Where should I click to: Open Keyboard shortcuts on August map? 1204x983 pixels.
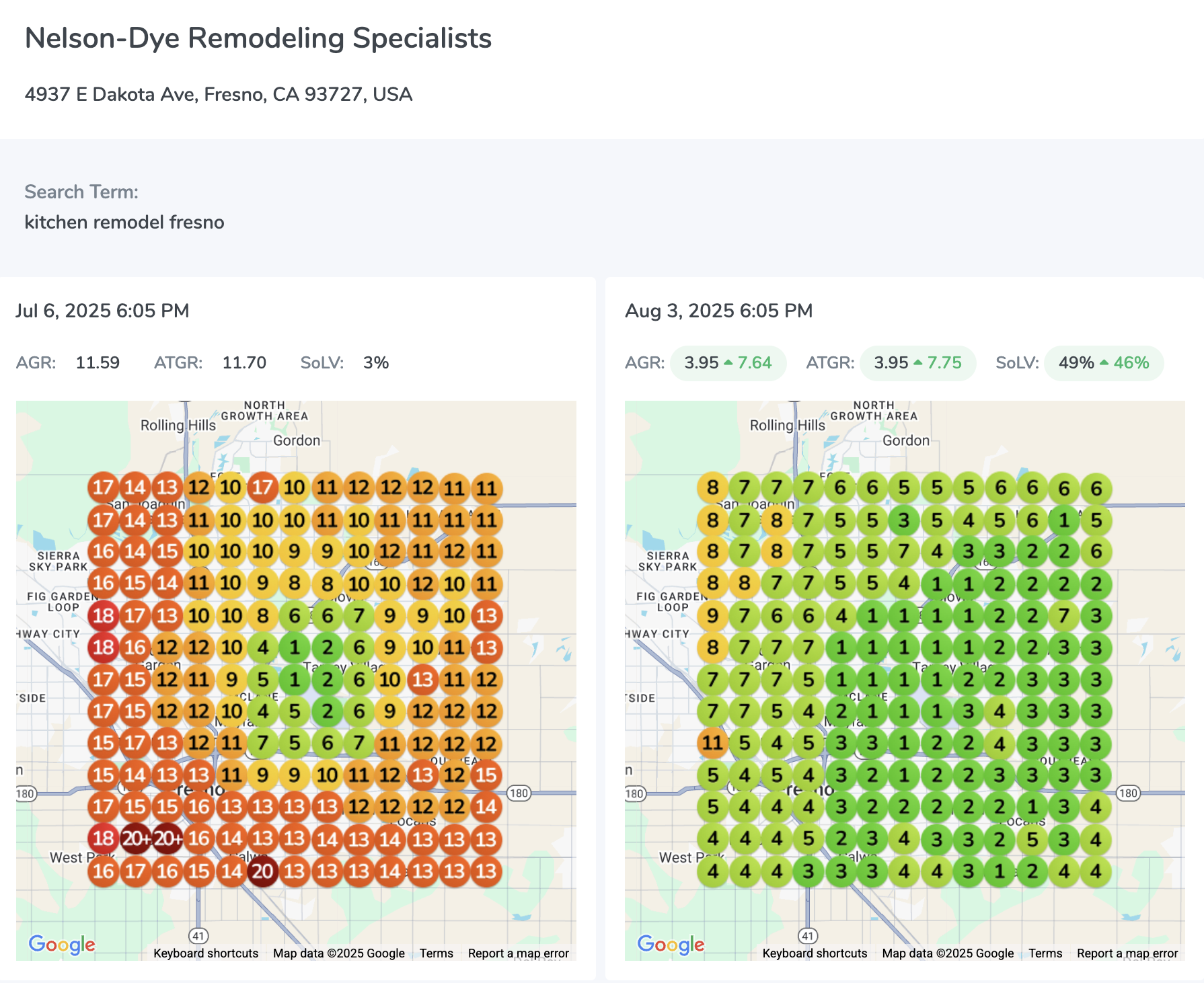[815, 953]
